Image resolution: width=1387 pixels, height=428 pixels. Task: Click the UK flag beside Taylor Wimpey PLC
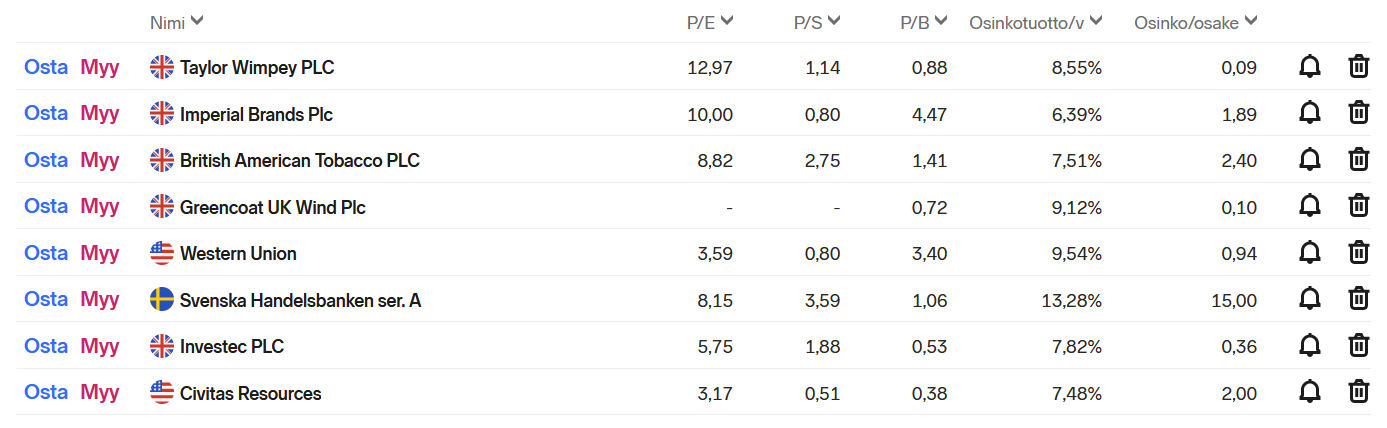click(162, 67)
